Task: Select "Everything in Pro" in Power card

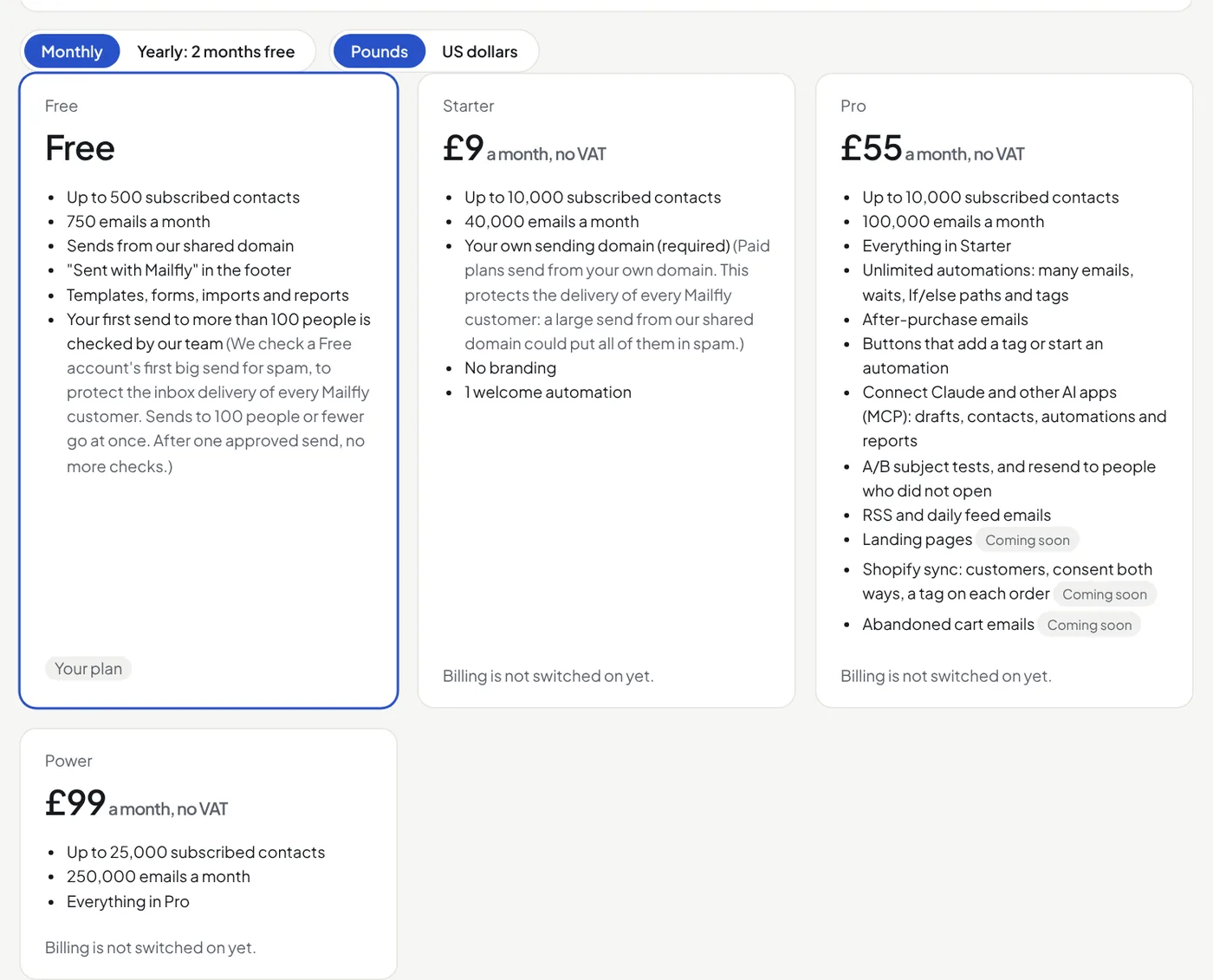Action: point(128,902)
